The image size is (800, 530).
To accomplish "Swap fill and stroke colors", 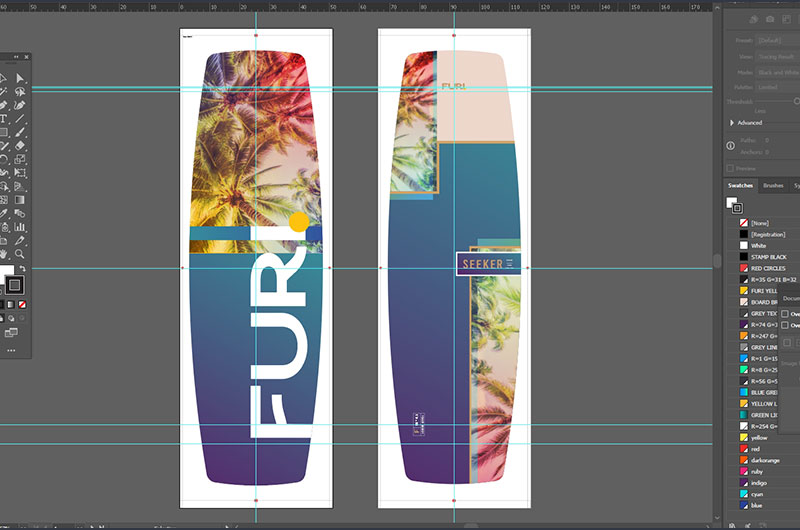I will 22,268.
